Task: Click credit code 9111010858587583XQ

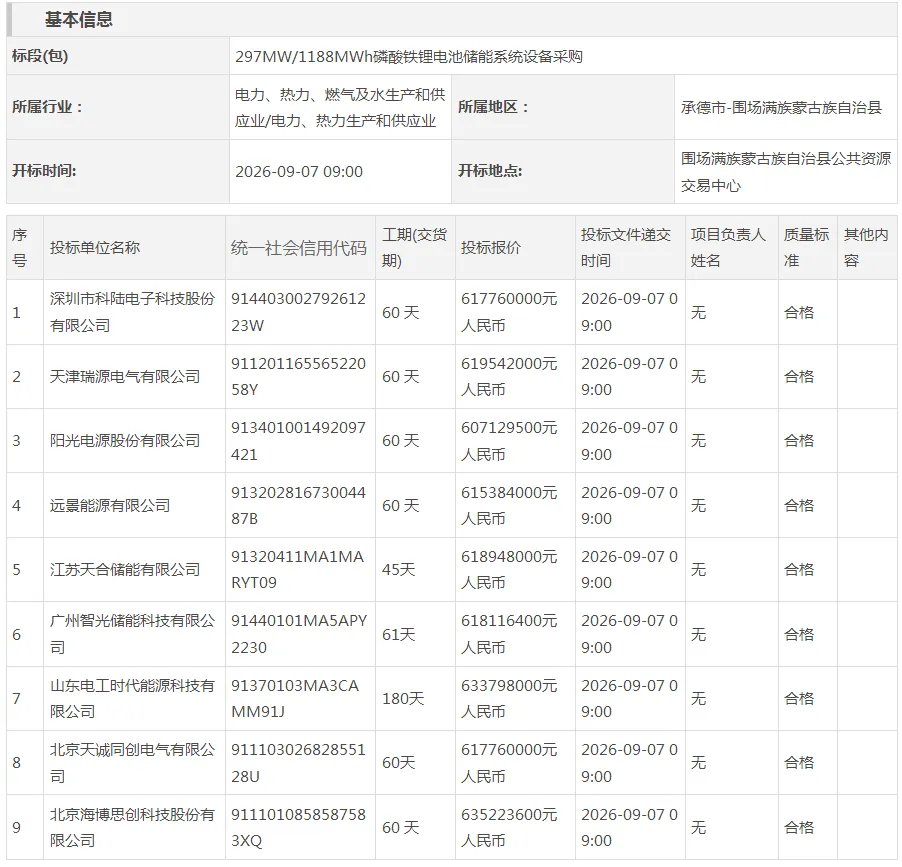Action: coord(299,827)
